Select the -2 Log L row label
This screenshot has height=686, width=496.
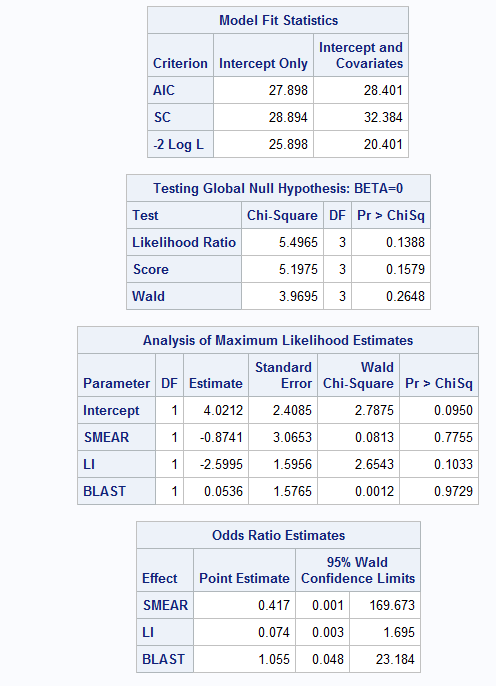pos(178,144)
